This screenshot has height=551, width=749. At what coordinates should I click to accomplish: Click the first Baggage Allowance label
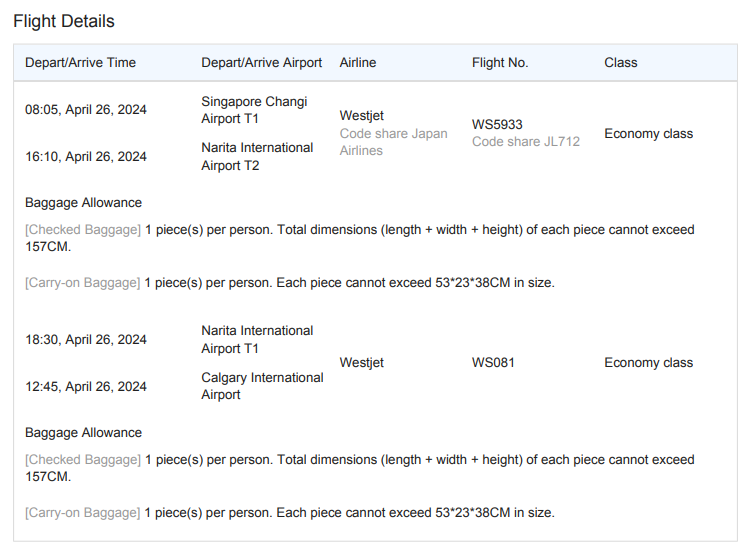click(83, 203)
